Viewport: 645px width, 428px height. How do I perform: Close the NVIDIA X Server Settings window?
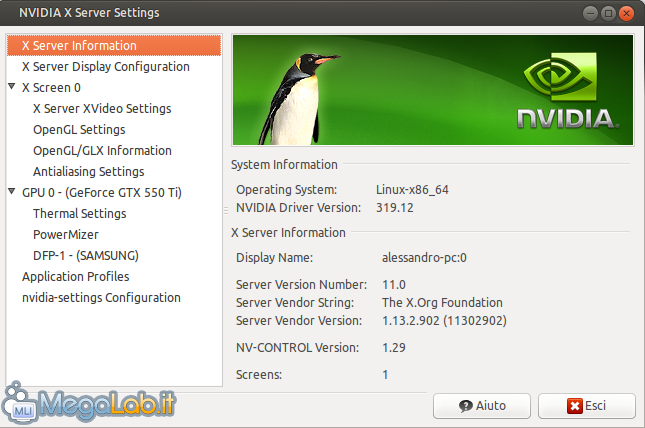tap(626, 14)
